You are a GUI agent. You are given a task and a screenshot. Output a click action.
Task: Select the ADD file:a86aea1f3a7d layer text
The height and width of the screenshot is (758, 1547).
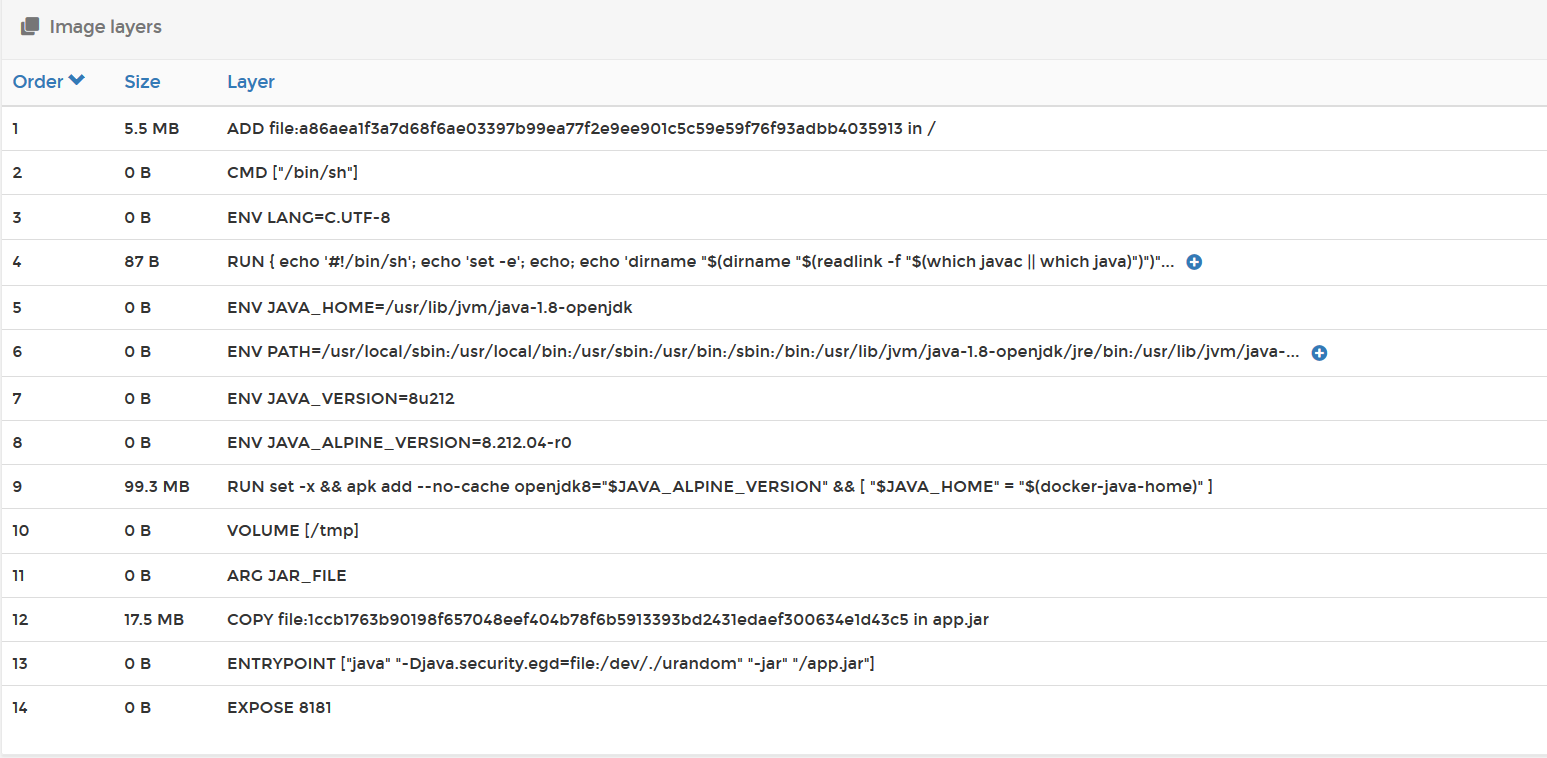point(581,128)
